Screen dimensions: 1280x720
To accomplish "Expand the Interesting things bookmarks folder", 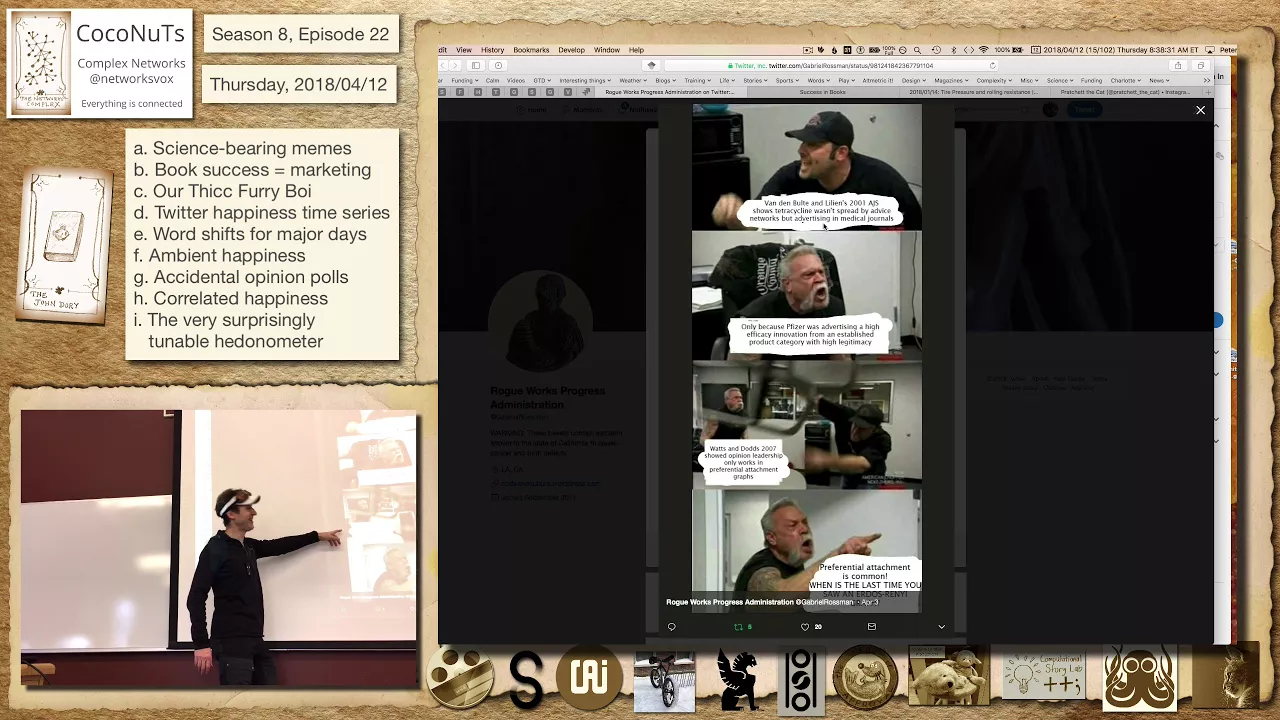I will [585, 81].
